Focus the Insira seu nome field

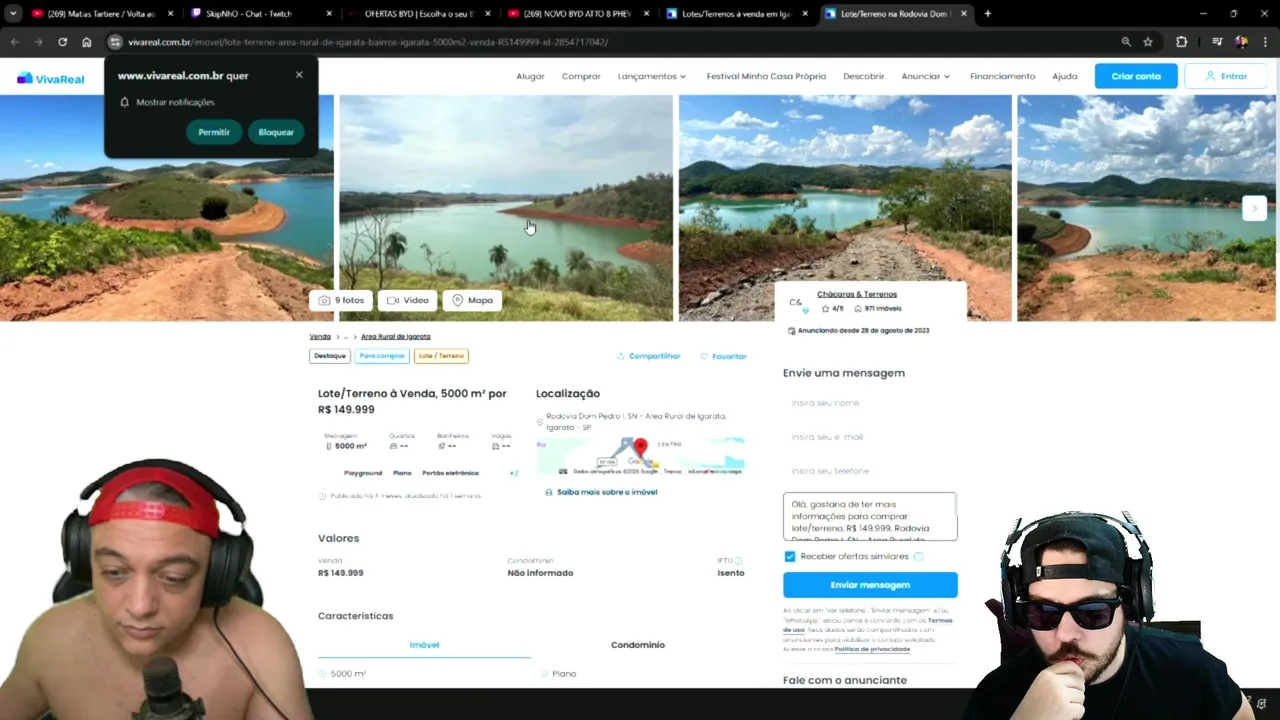[870, 403]
